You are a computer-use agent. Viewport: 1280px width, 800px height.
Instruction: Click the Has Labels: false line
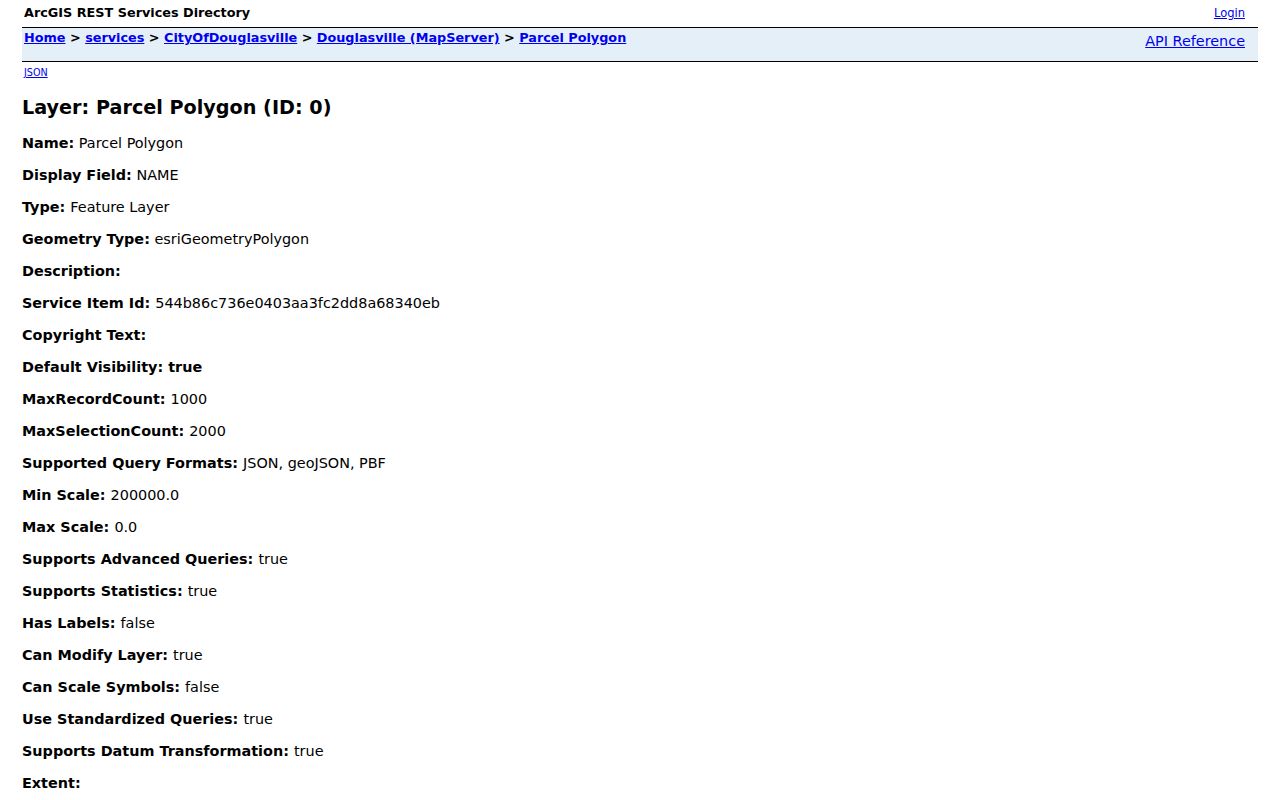[89, 623]
